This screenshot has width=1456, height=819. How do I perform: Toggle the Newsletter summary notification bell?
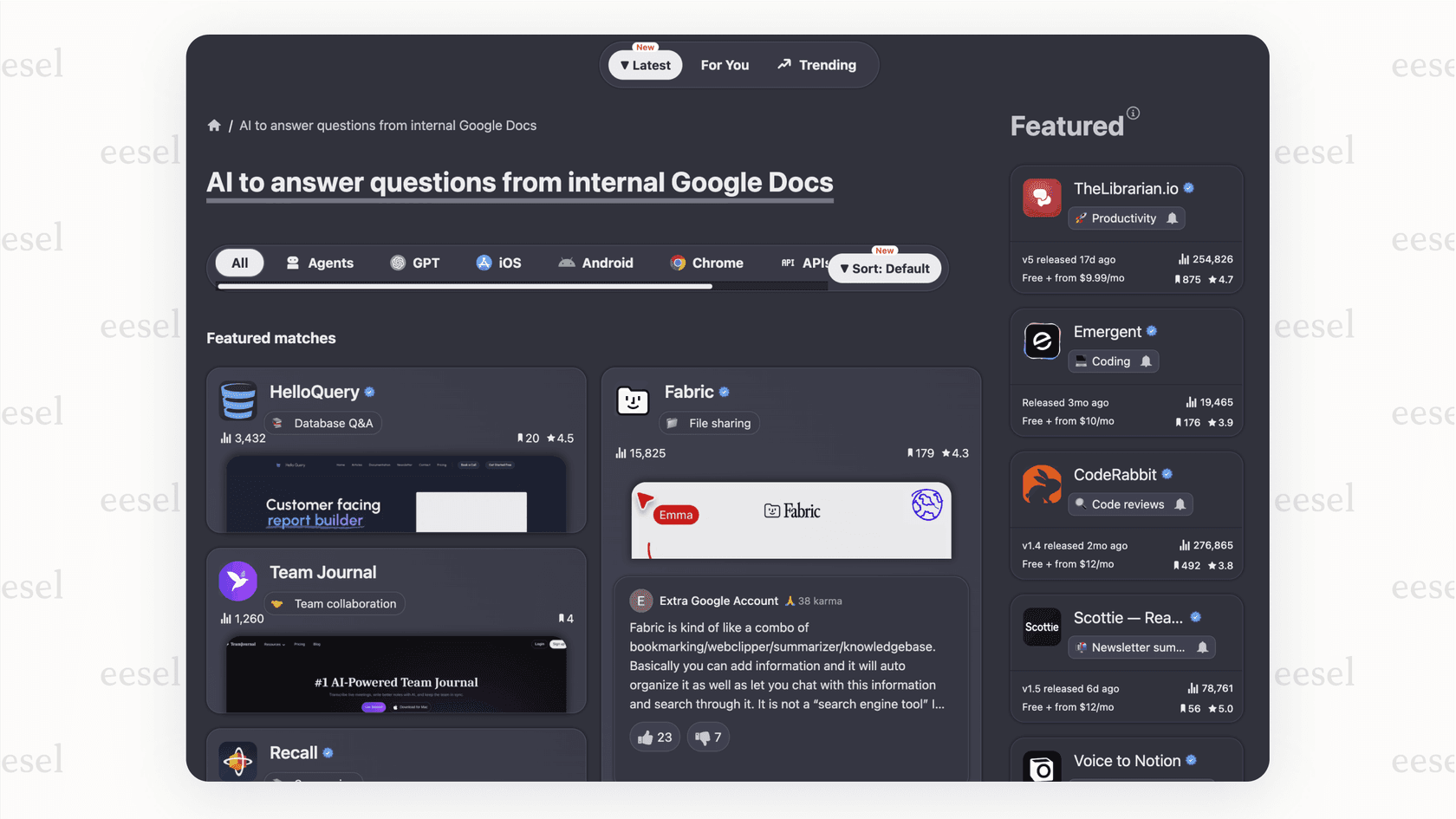(x=1202, y=647)
